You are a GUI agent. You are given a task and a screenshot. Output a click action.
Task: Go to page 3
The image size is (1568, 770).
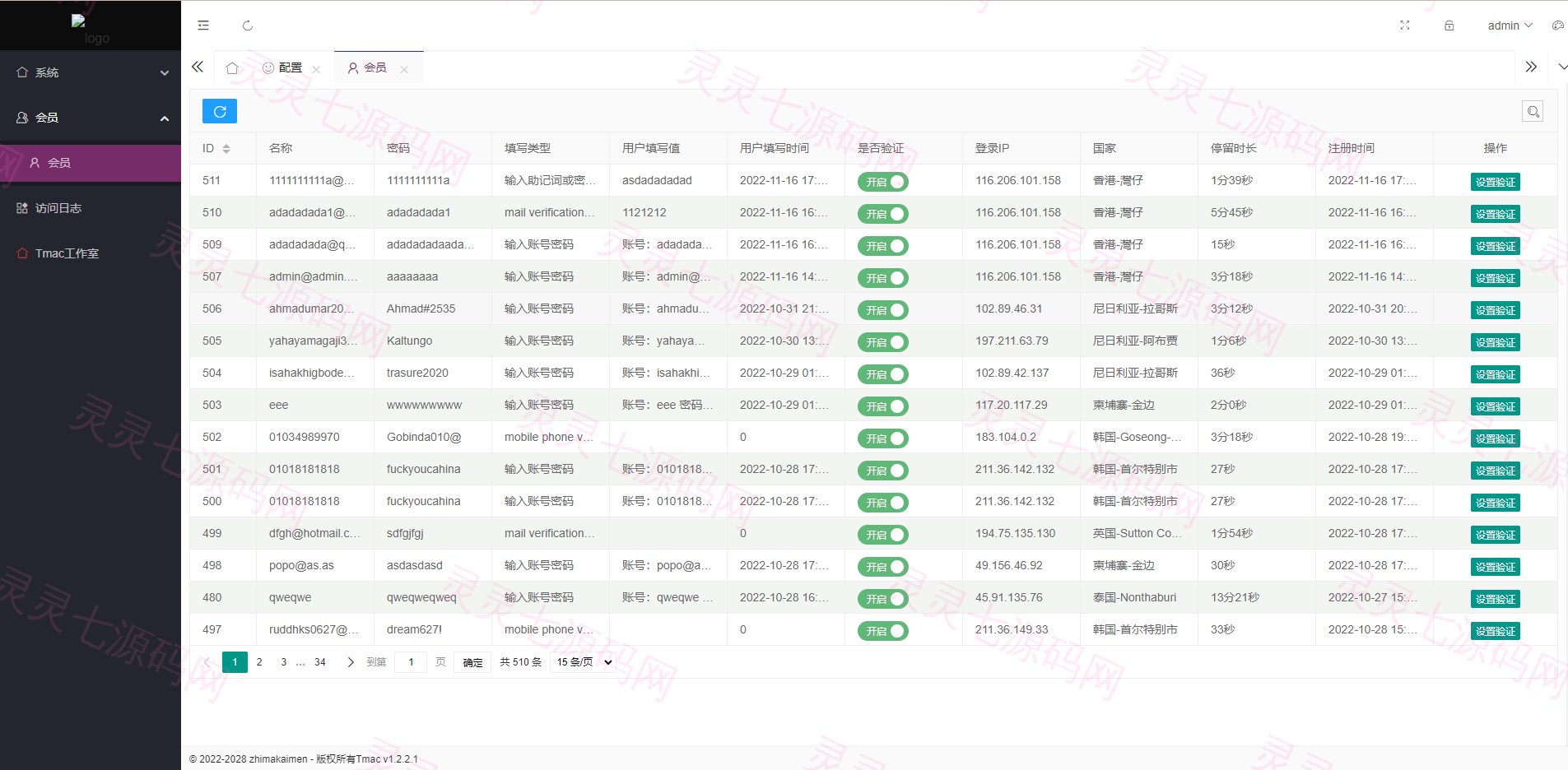point(284,662)
